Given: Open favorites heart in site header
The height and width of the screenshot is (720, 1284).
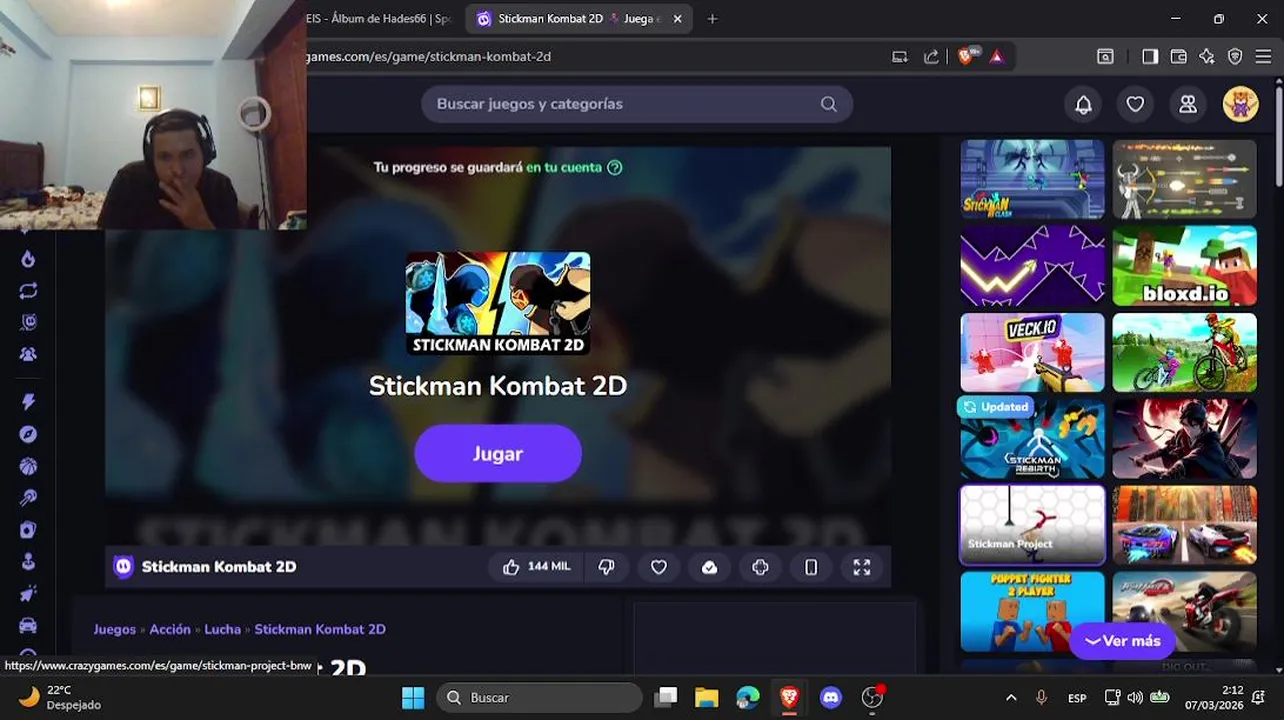Looking at the screenshot, I should [1135, 104].
